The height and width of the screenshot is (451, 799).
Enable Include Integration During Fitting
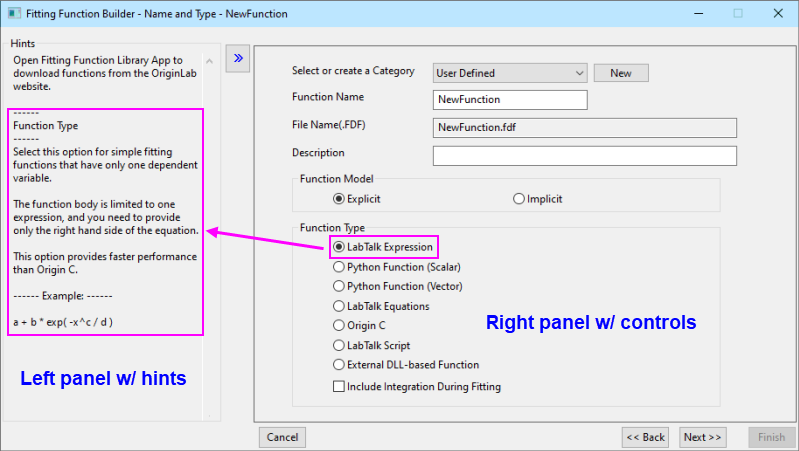coord(339,386)
